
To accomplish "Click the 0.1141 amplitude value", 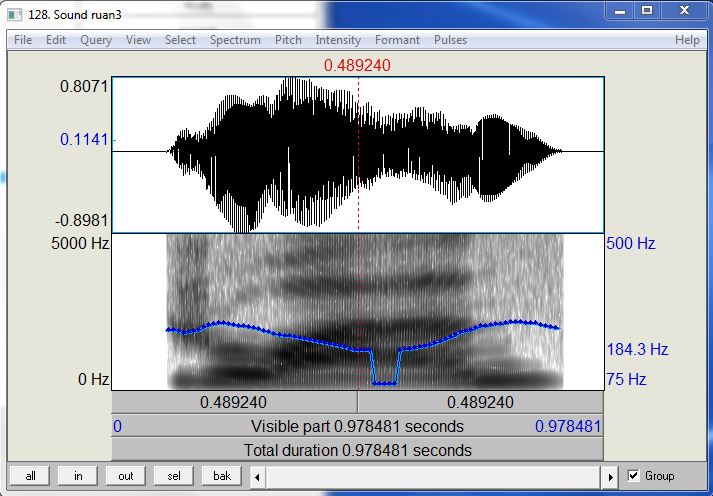I will [x=84, y=140].
